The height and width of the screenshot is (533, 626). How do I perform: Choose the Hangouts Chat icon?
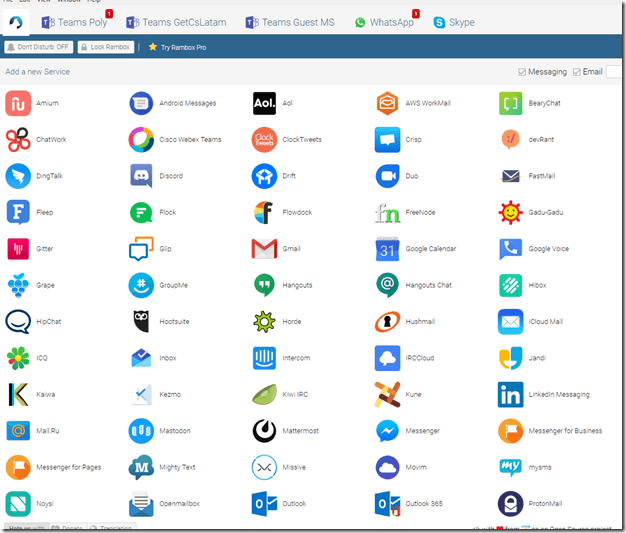[387, 285]
